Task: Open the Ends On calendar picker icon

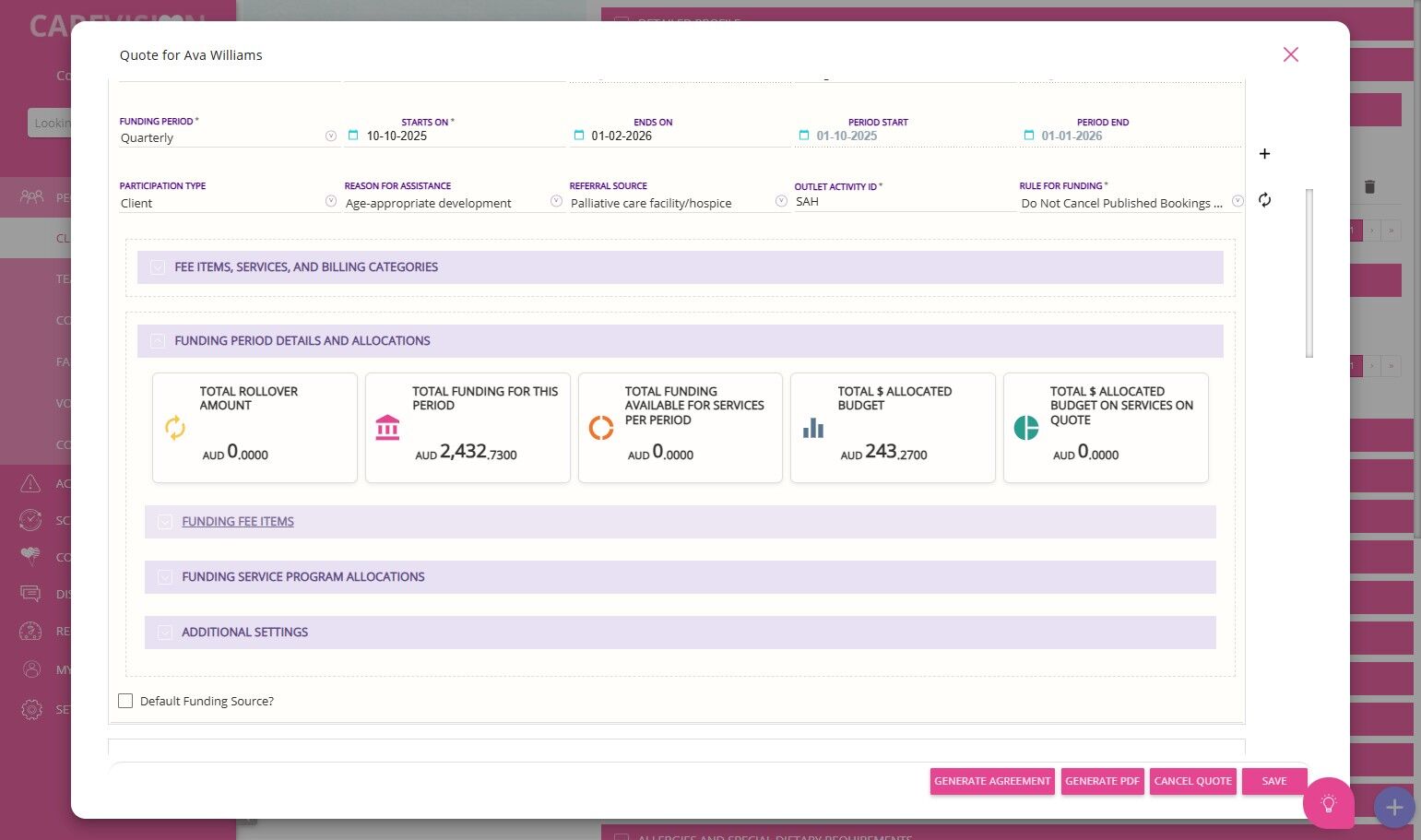Action: [x=578, y=136]
